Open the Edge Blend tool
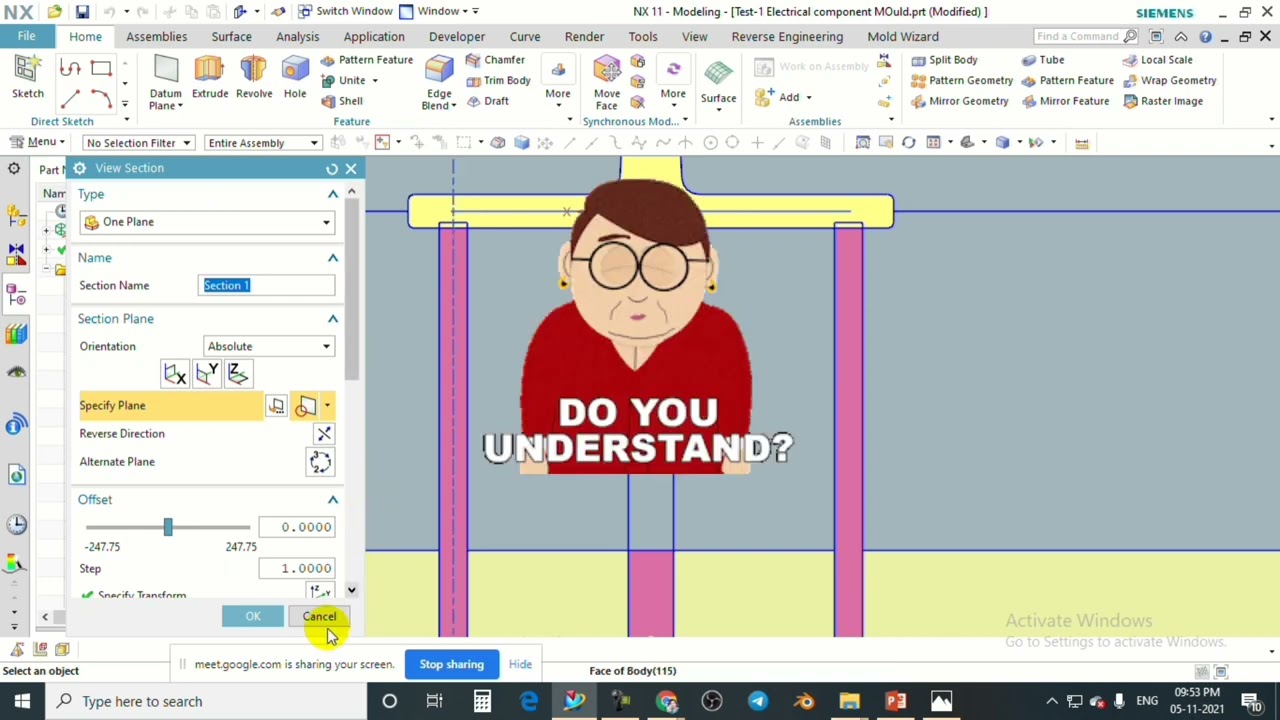 point(438,83)
